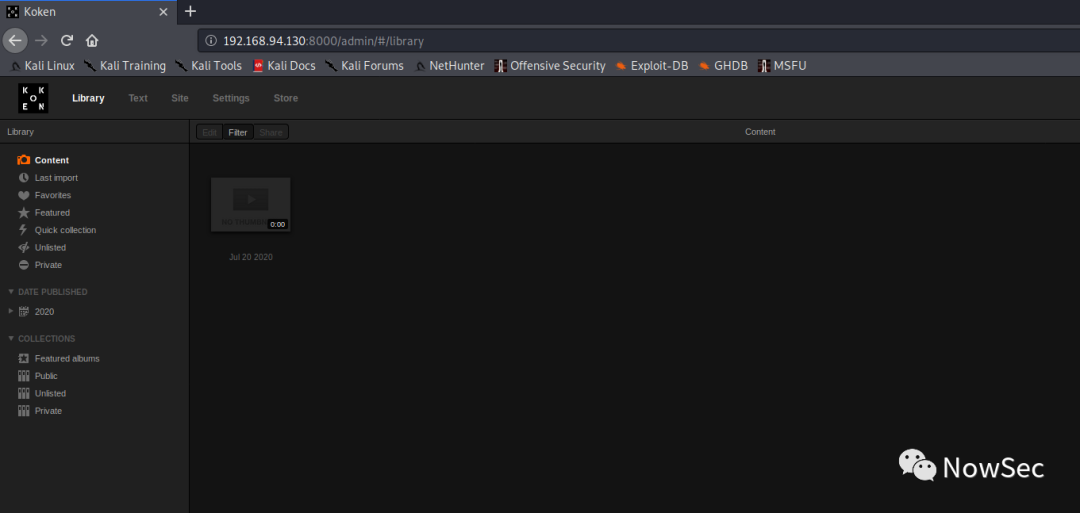Click the Private collection album icon
This screenshot has width=1080, height=513.
[x=23, y=411]
